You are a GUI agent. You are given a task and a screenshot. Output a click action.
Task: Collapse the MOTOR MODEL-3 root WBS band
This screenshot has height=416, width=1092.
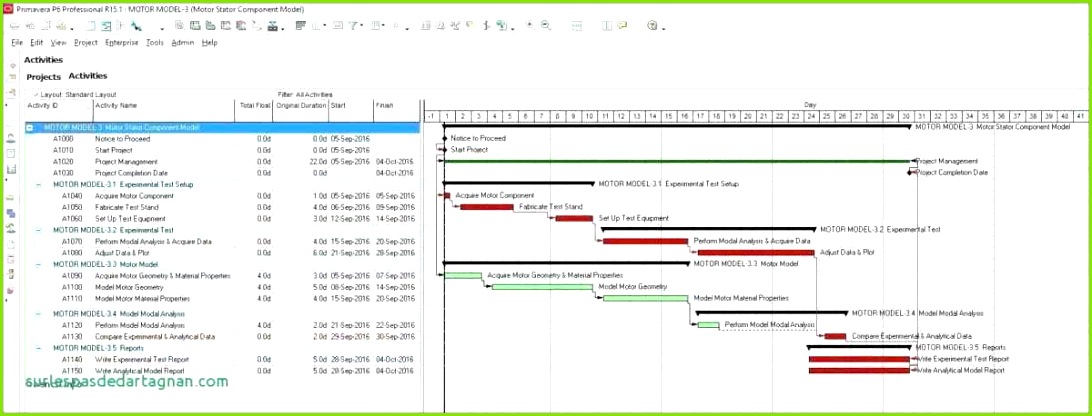30,128
